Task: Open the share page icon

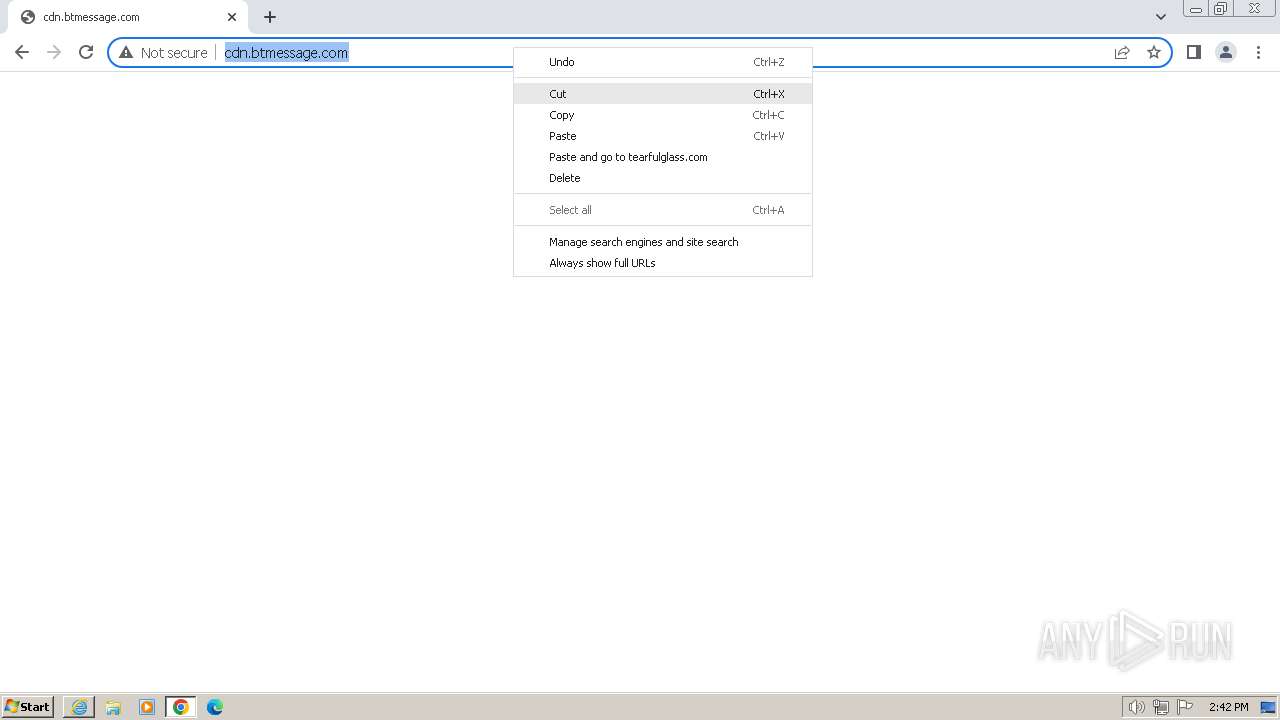Action: coord(1122,53)
